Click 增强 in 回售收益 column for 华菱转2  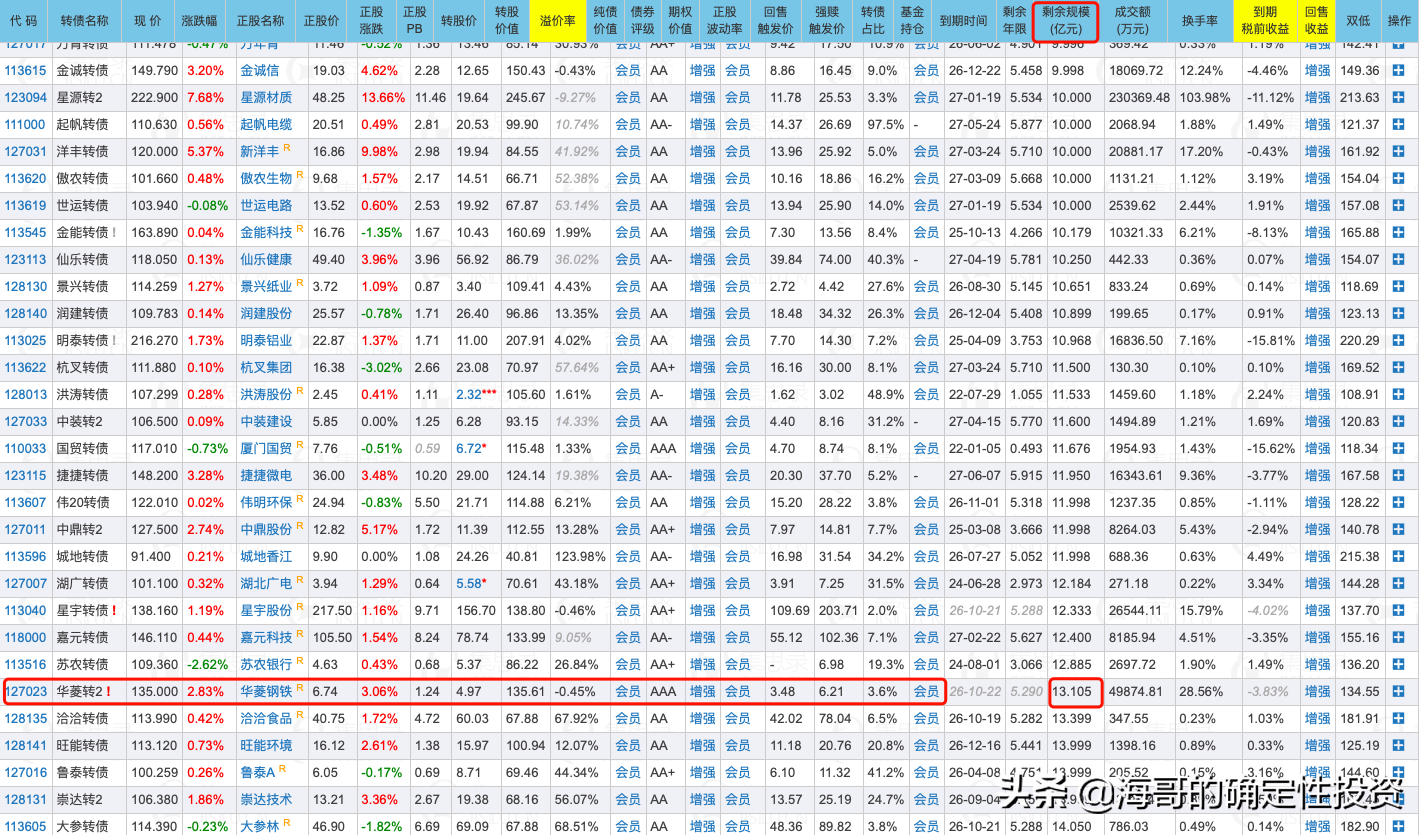click(x=1317, y=691)
